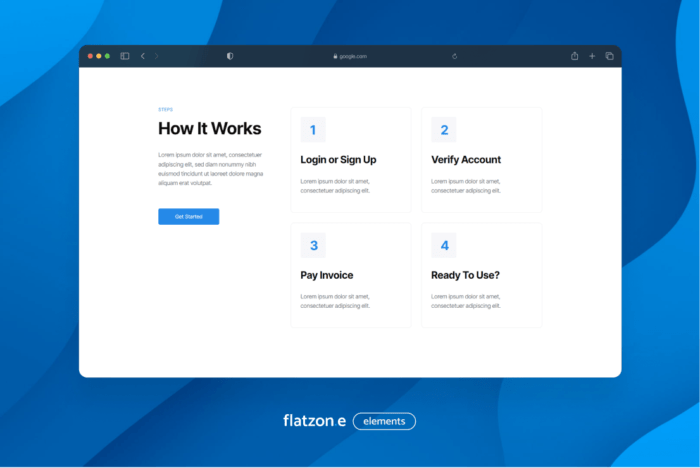This screenshot has width=700, height=468.
Task: Open the privacy shield report icon
Action: [230, 56]
